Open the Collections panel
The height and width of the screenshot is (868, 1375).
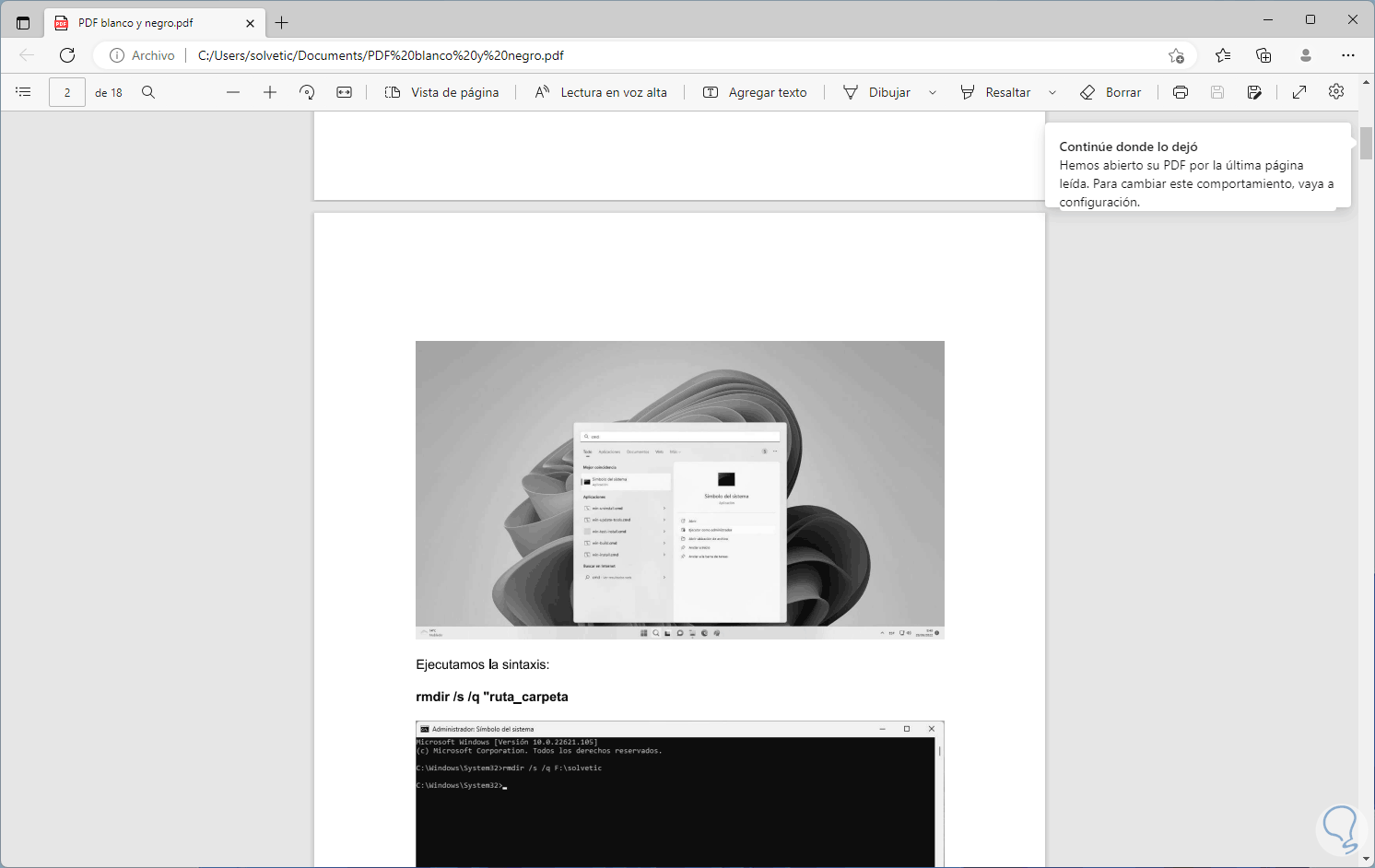(x=1264, y=55)
